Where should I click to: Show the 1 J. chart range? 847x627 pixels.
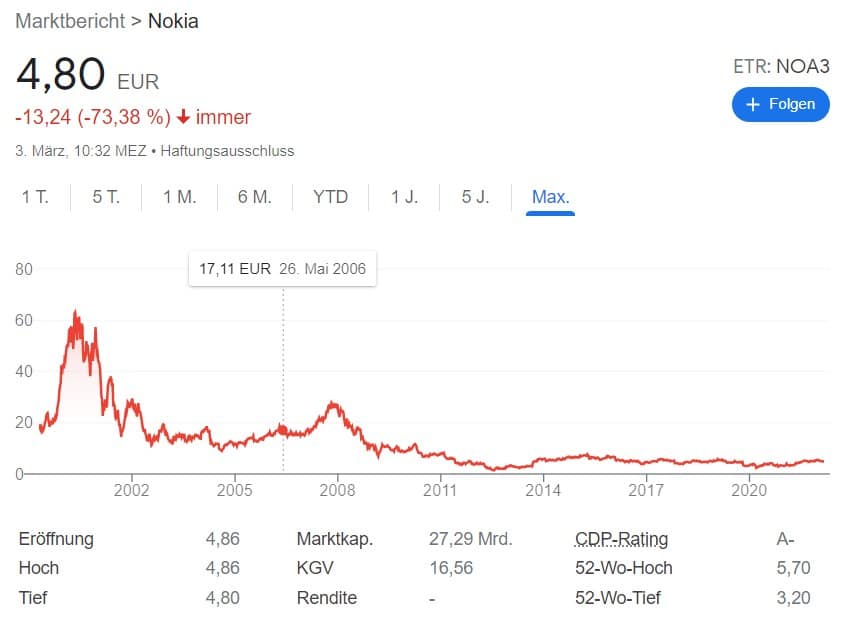tap(404, 197)
